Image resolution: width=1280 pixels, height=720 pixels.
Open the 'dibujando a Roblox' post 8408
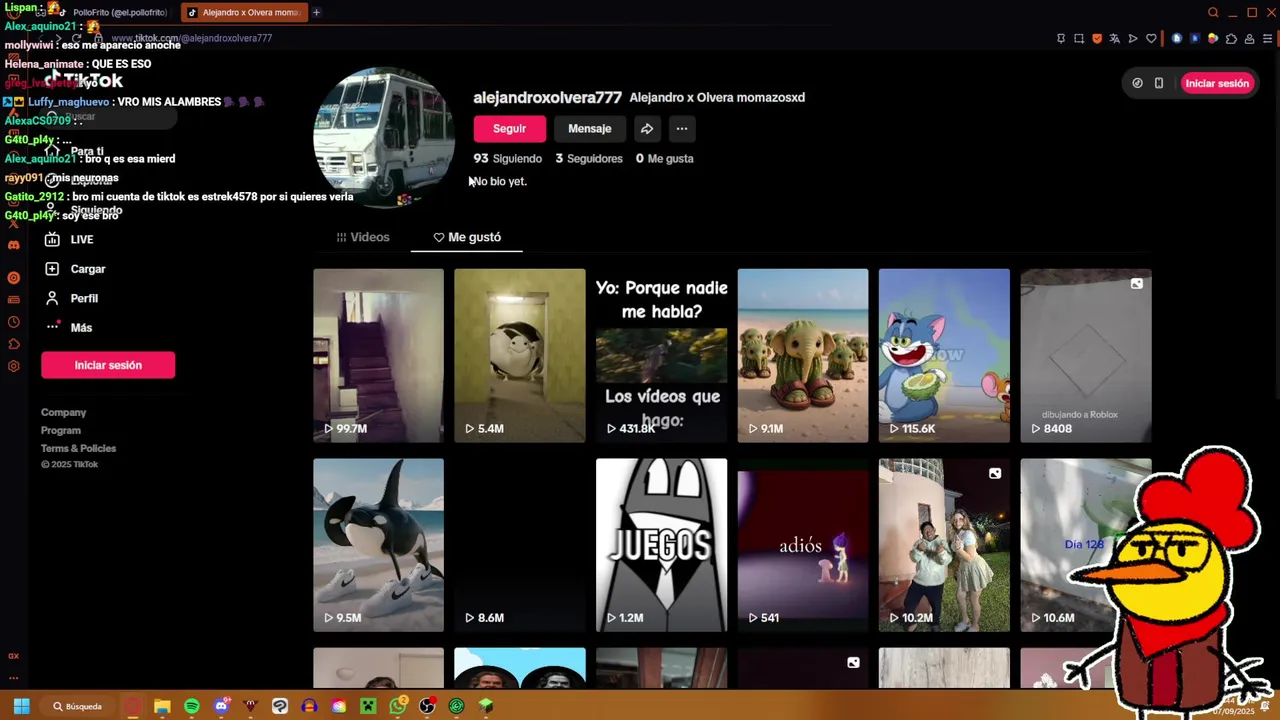(x=1086, y=355)
